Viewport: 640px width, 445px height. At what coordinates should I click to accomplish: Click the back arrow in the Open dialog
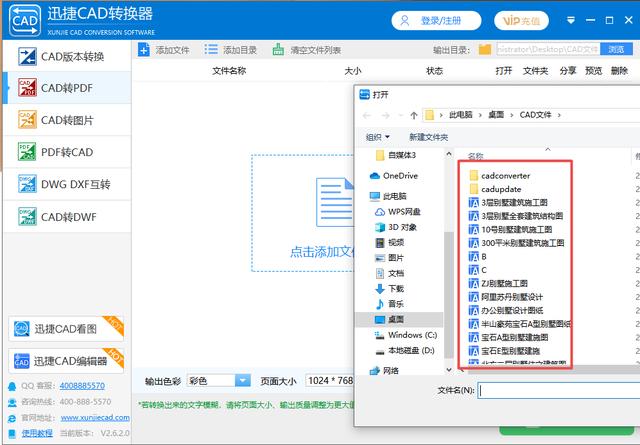pos(367,116)
